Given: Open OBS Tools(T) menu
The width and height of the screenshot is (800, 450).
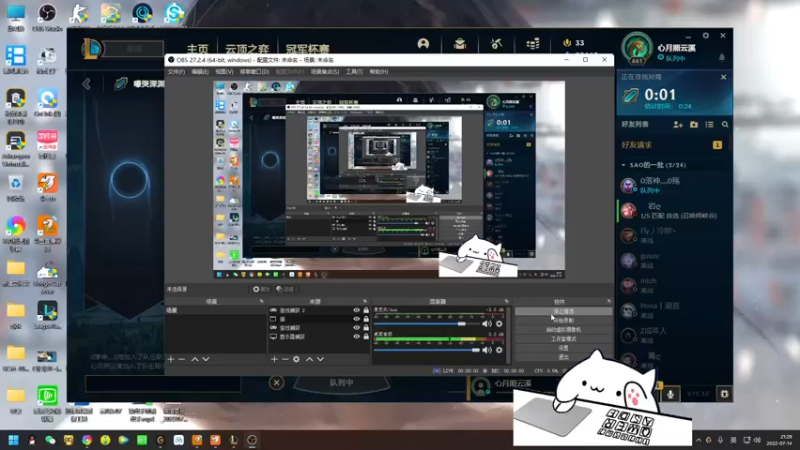Looking at the screenshot, I should [354, 72].
